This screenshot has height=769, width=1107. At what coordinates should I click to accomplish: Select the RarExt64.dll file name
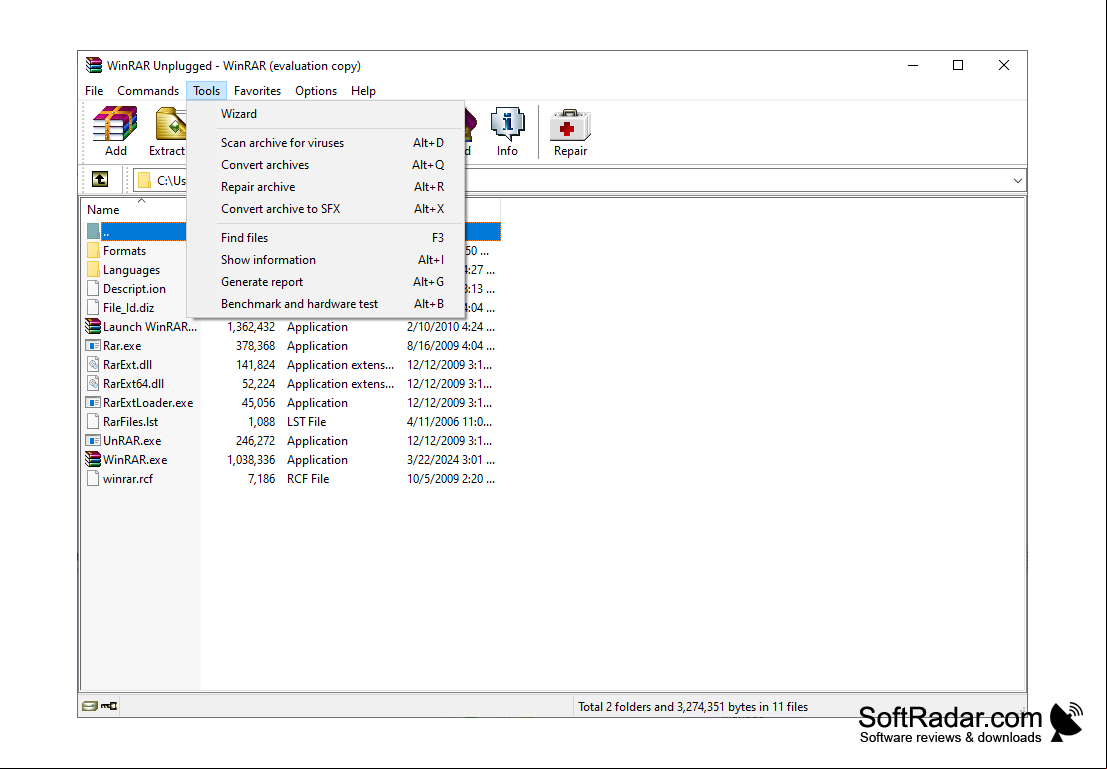tap(133, 383)
